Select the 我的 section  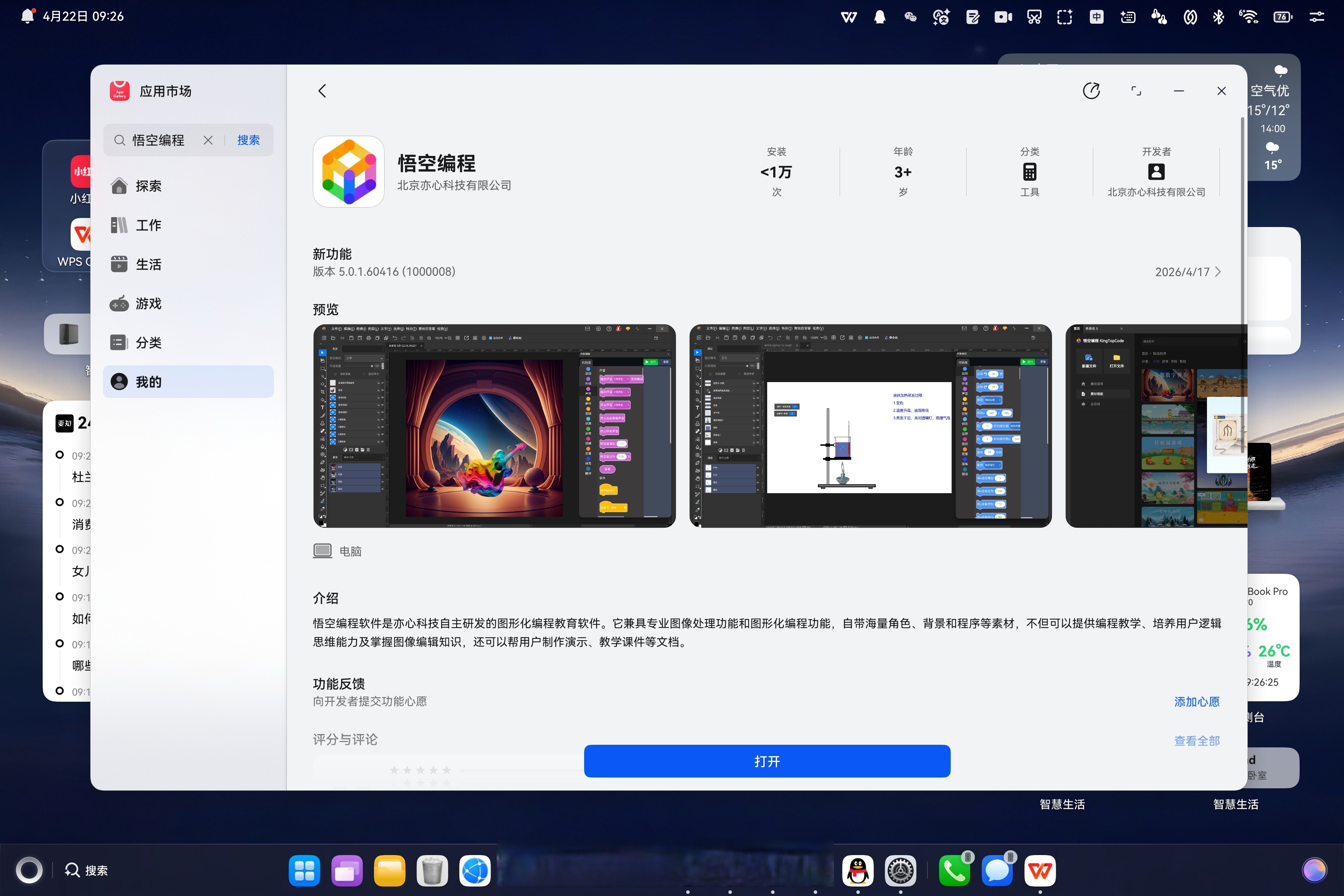click(188, 382)
